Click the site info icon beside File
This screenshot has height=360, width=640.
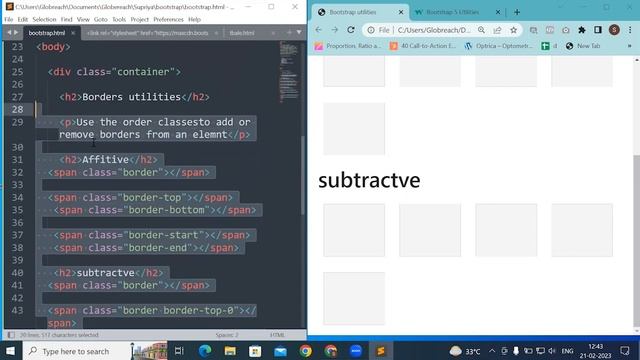pos(371,30)
